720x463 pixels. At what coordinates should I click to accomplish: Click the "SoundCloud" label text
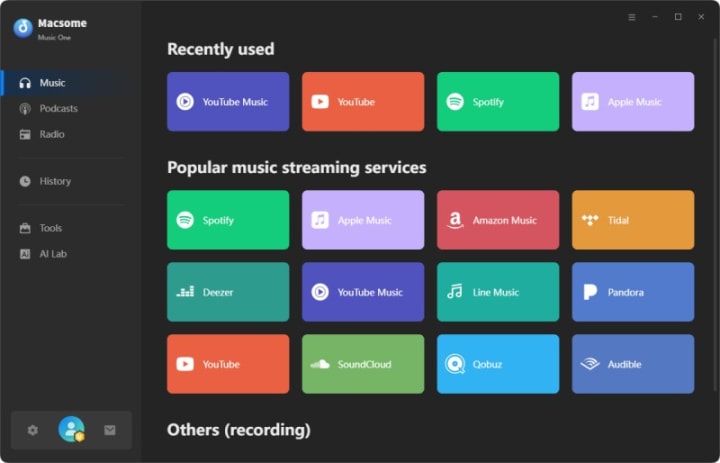[365, 364]
